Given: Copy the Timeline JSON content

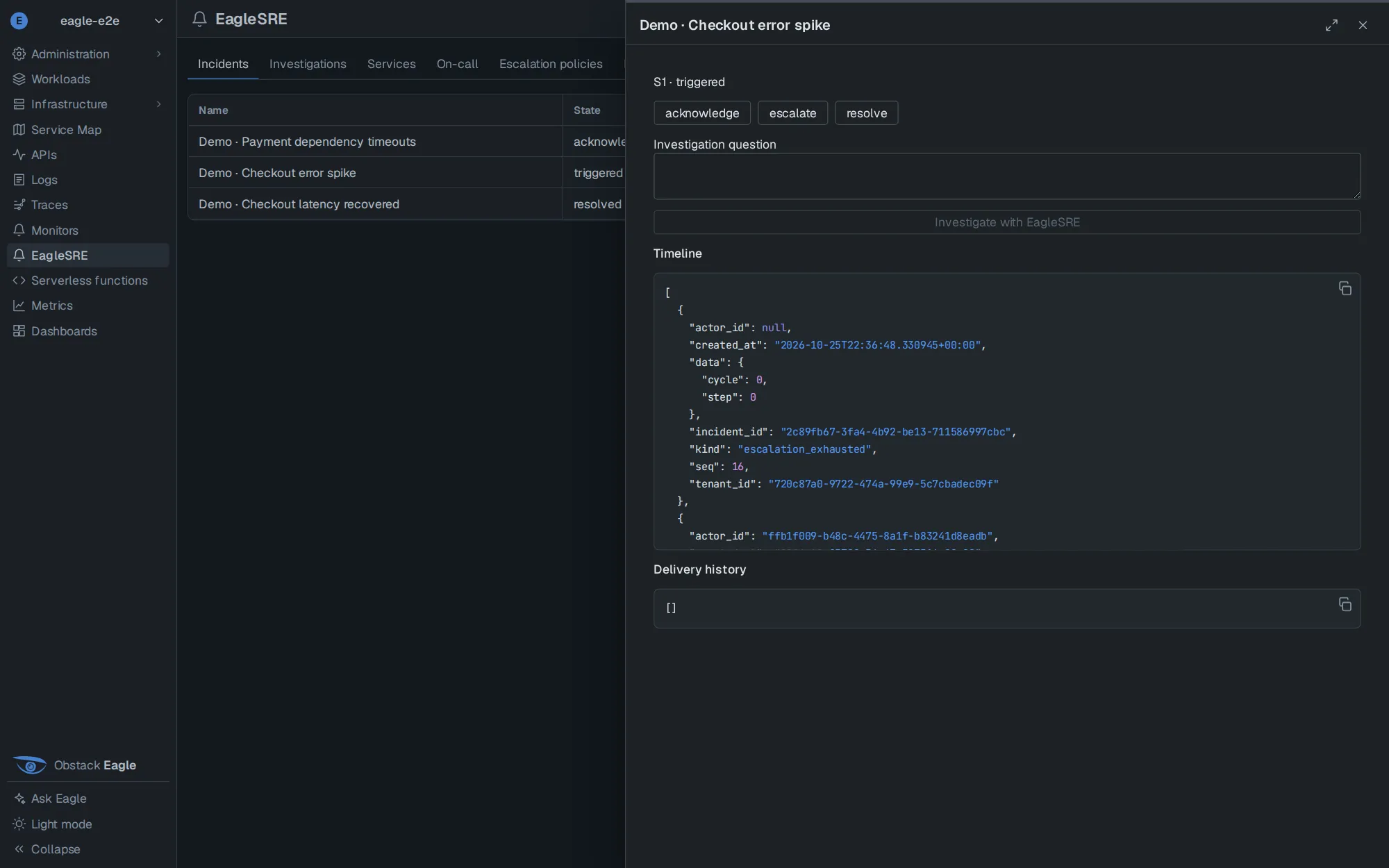Looking at the screenshot, I should [x=1345, y=288].
